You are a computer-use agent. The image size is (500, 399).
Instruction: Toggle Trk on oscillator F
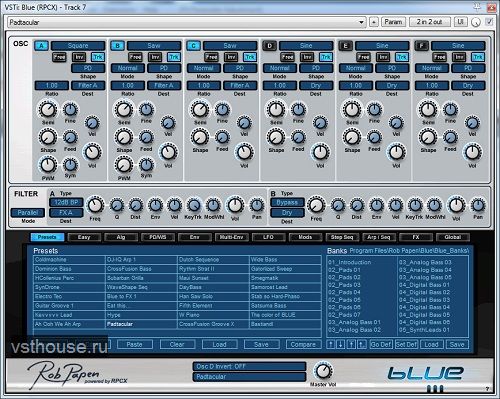click(478, 57)
